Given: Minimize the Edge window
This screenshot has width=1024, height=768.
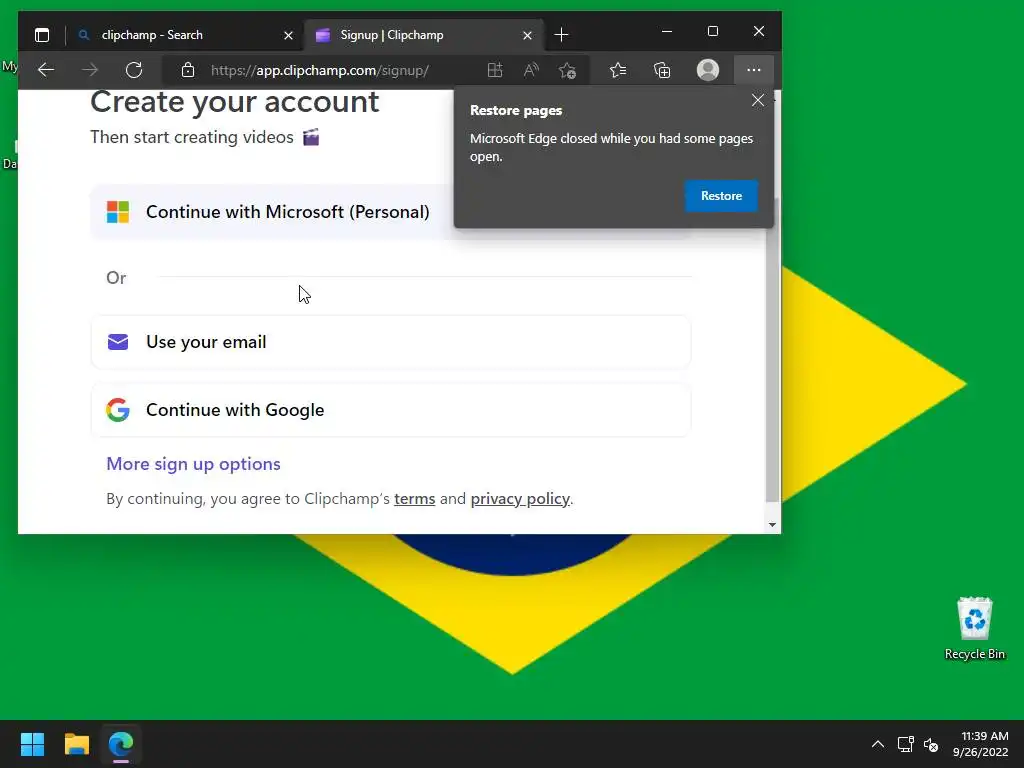Looking at the screenshot, I should [667, 31].
